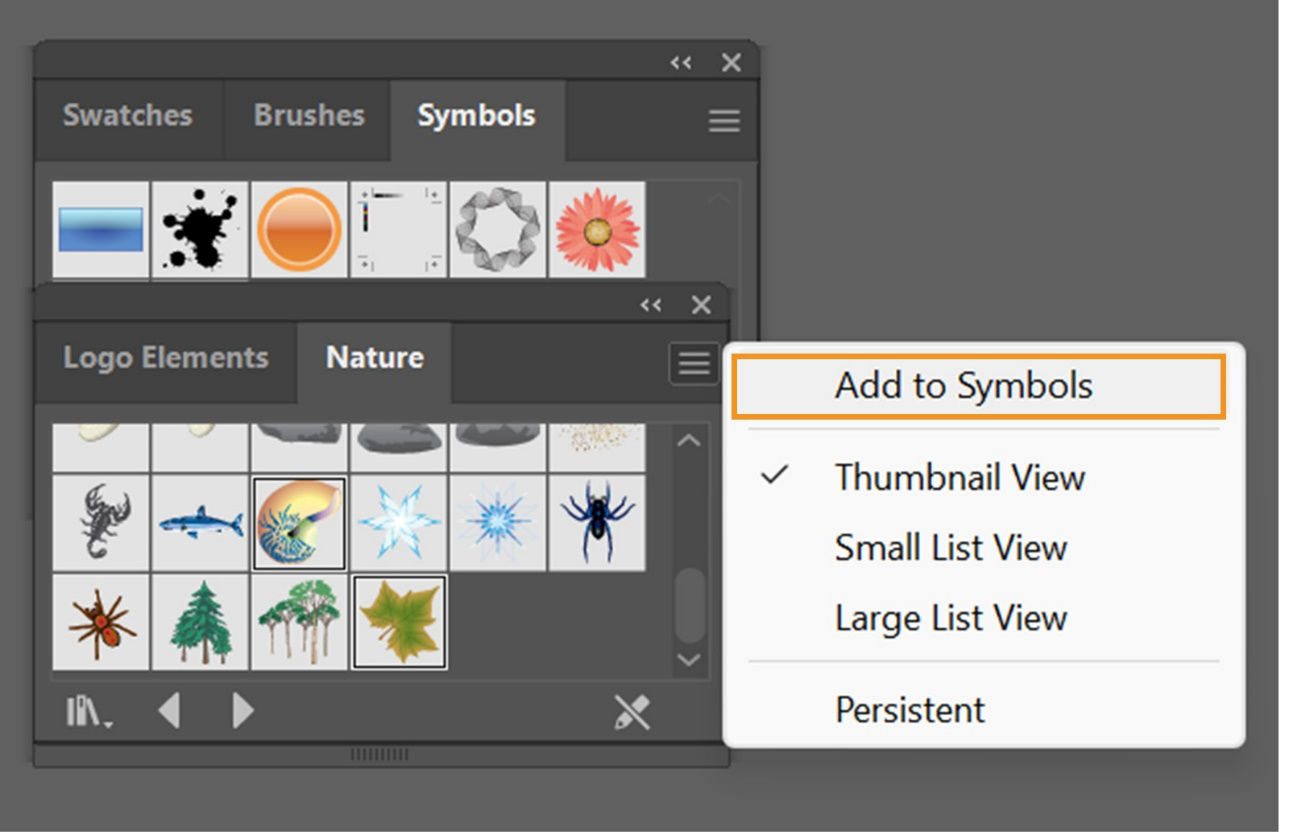
Task: Click the crossed-out pencil icon
Action: pyautogui.click(x=630, y=711)
